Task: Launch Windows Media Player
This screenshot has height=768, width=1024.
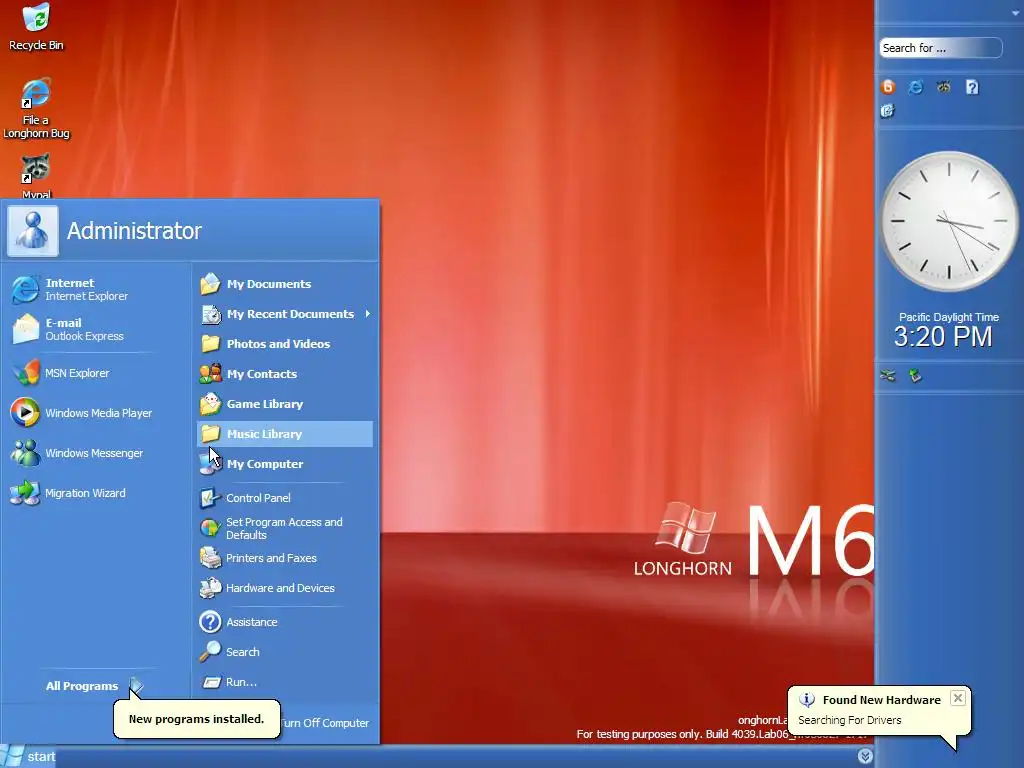Action: pos(82,413)
